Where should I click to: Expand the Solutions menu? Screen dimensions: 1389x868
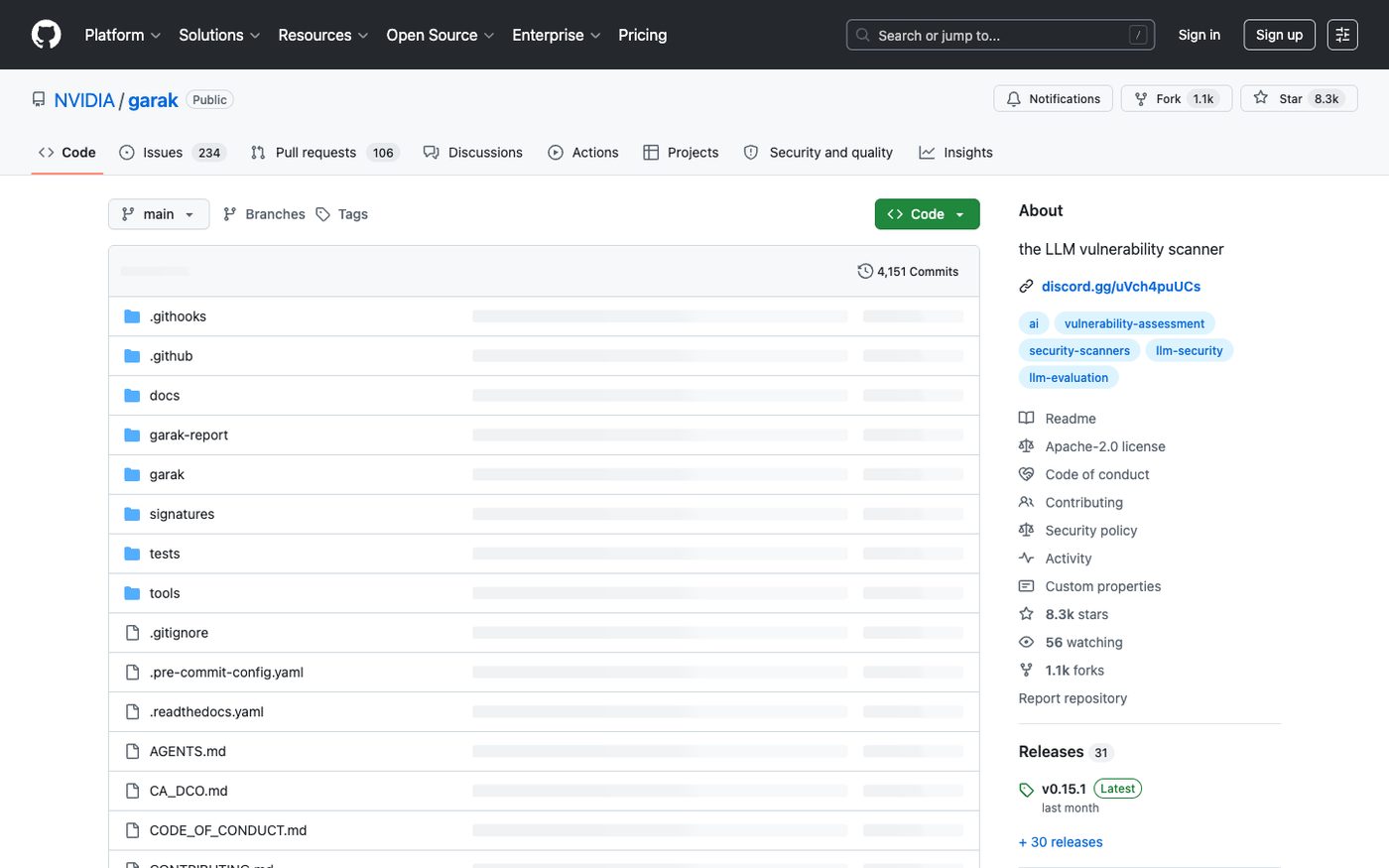[x=219, y=35]
